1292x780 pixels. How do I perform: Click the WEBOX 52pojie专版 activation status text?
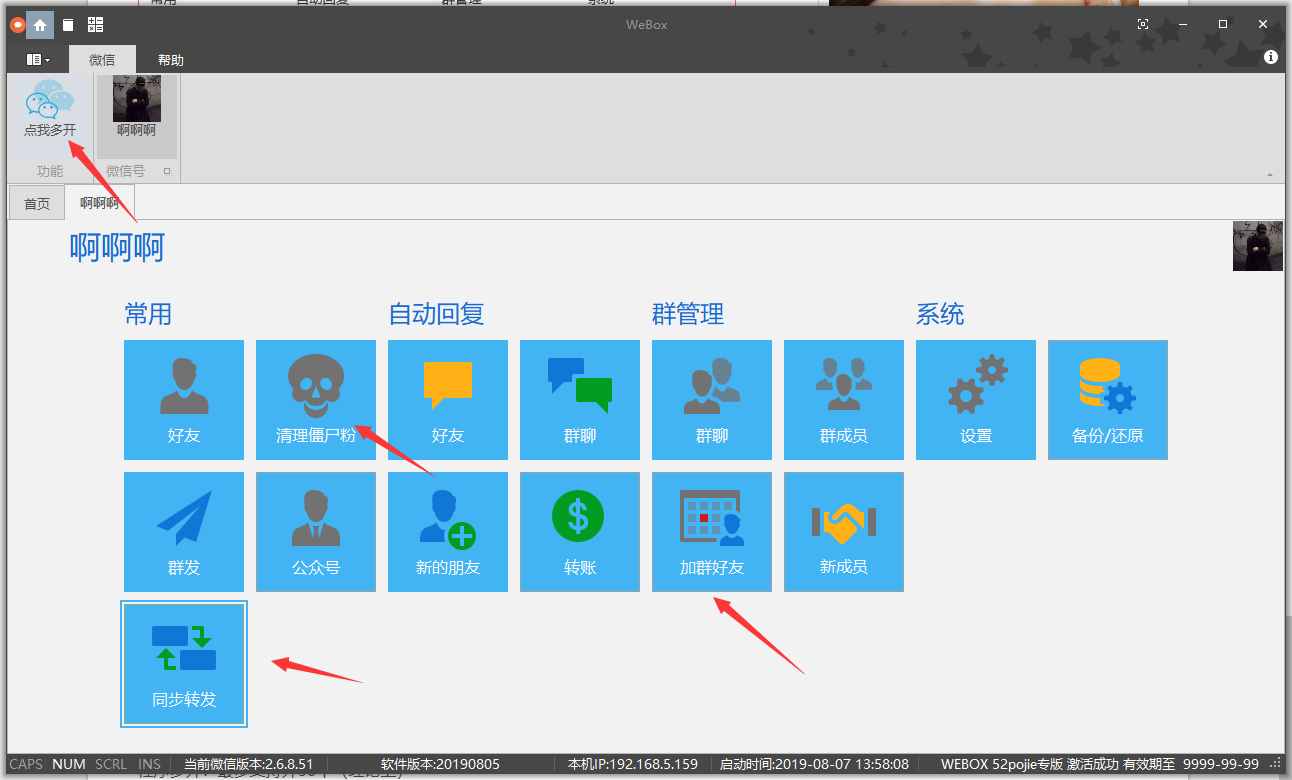[x=1099, y=764]
